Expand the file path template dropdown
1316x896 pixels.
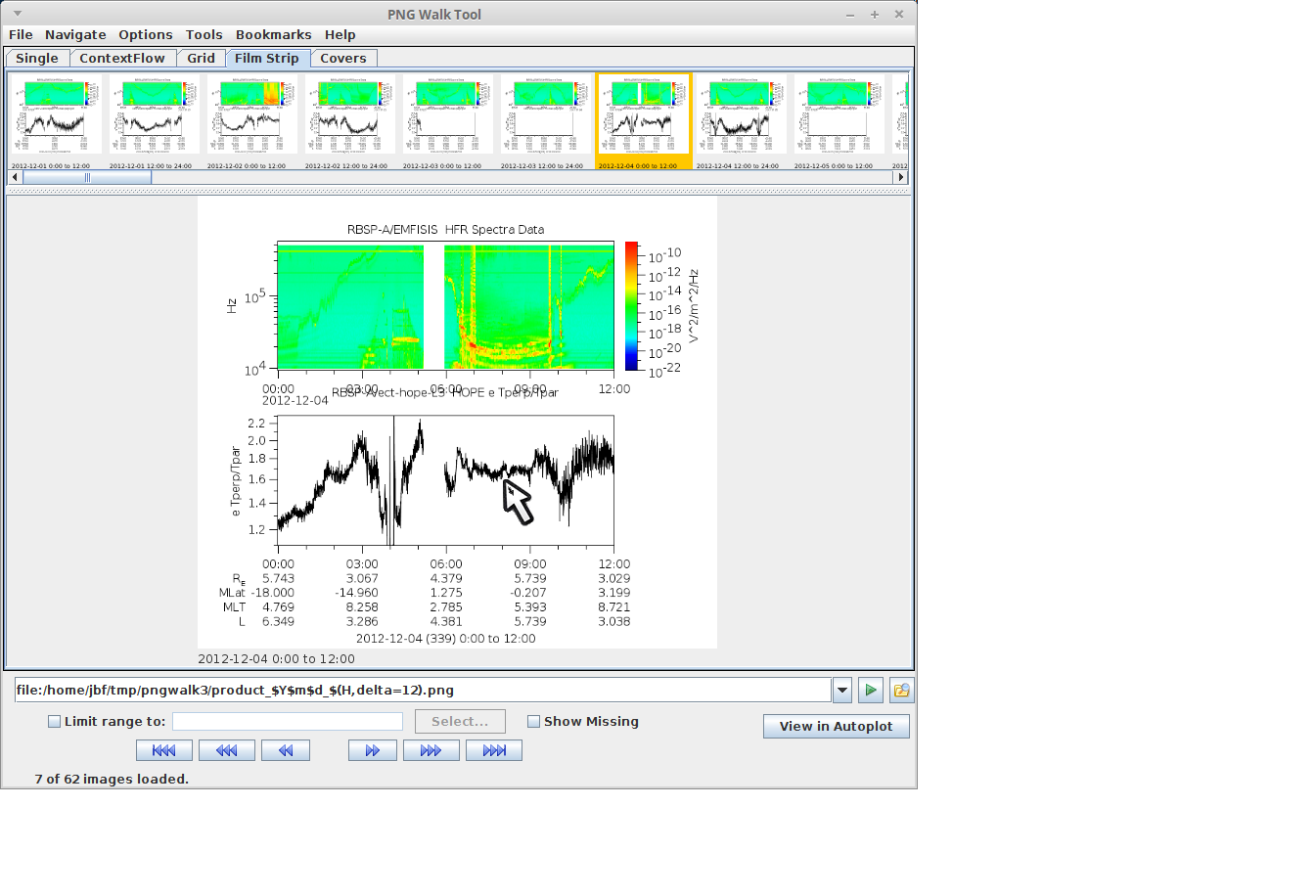842,690
